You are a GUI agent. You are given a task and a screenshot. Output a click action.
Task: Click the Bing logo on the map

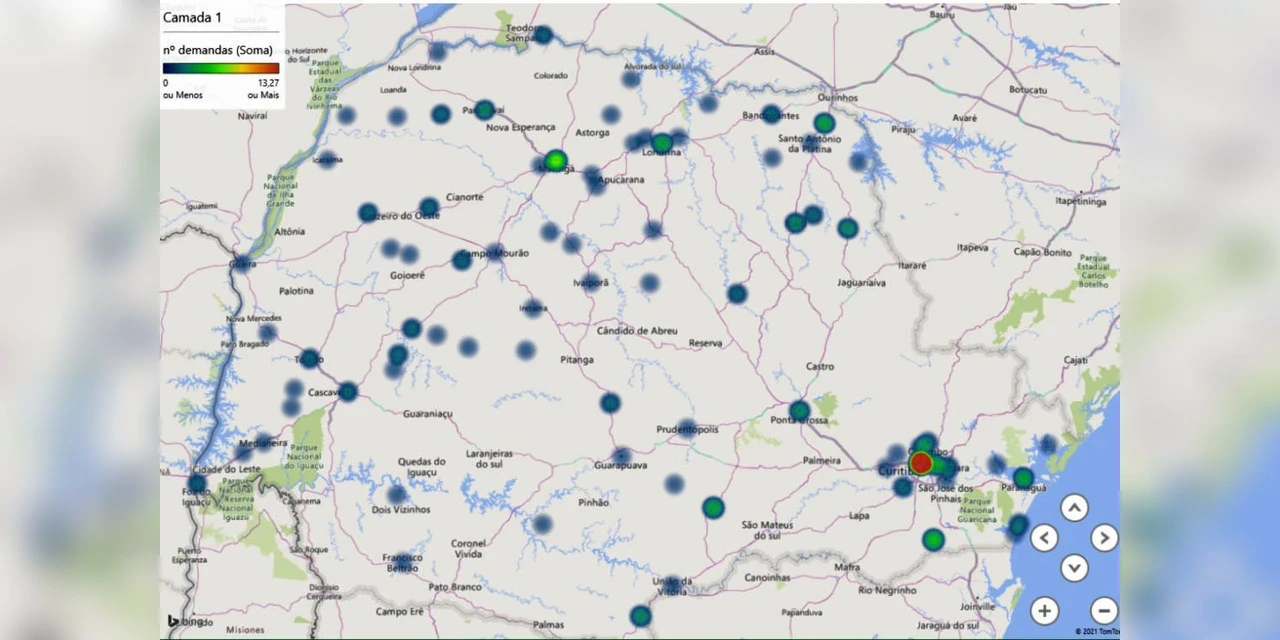185,621
